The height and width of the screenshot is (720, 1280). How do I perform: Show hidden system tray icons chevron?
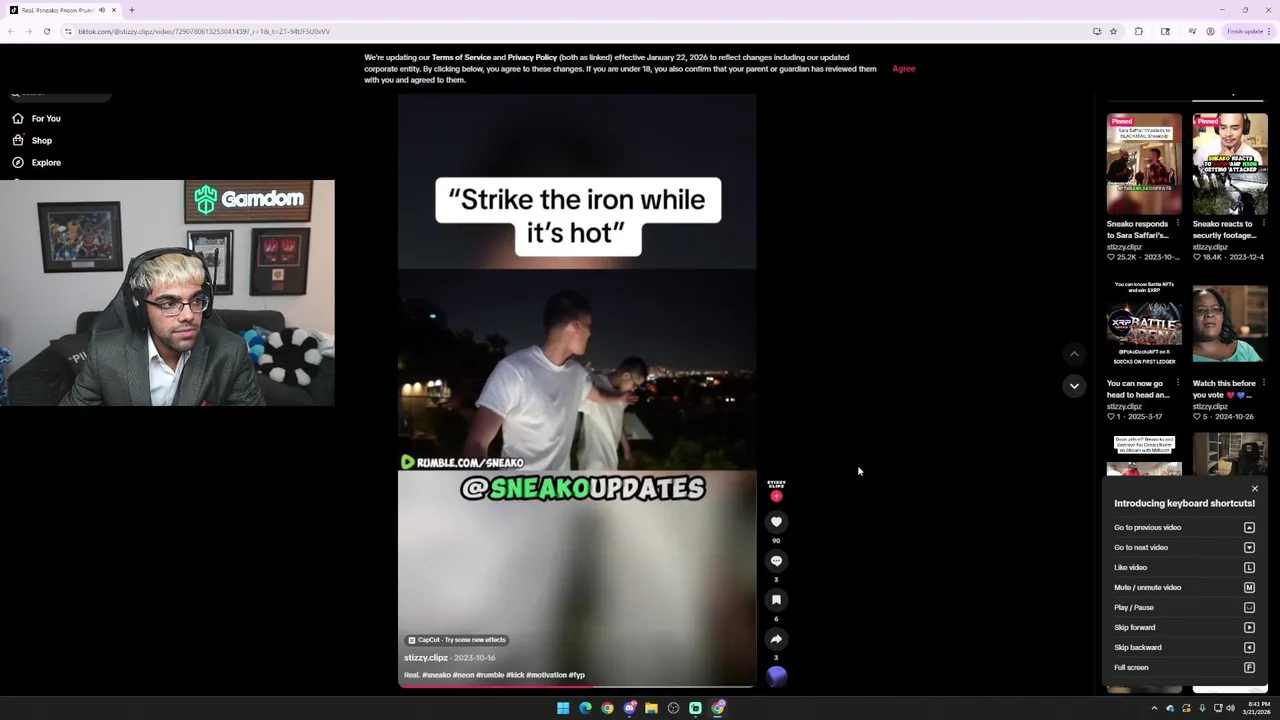[1154, 708]
